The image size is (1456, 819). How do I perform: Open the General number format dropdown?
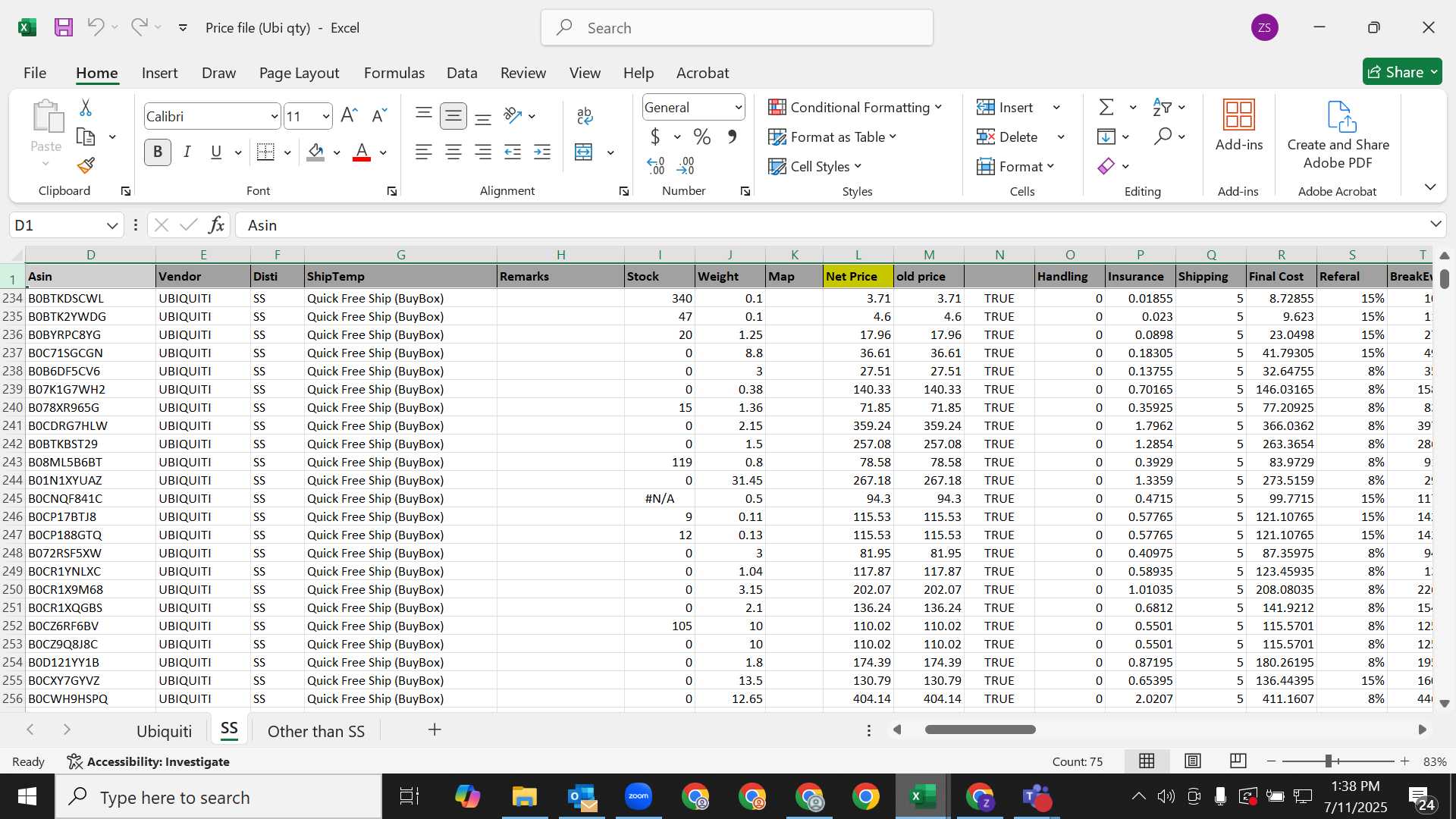tap(738, 108)
